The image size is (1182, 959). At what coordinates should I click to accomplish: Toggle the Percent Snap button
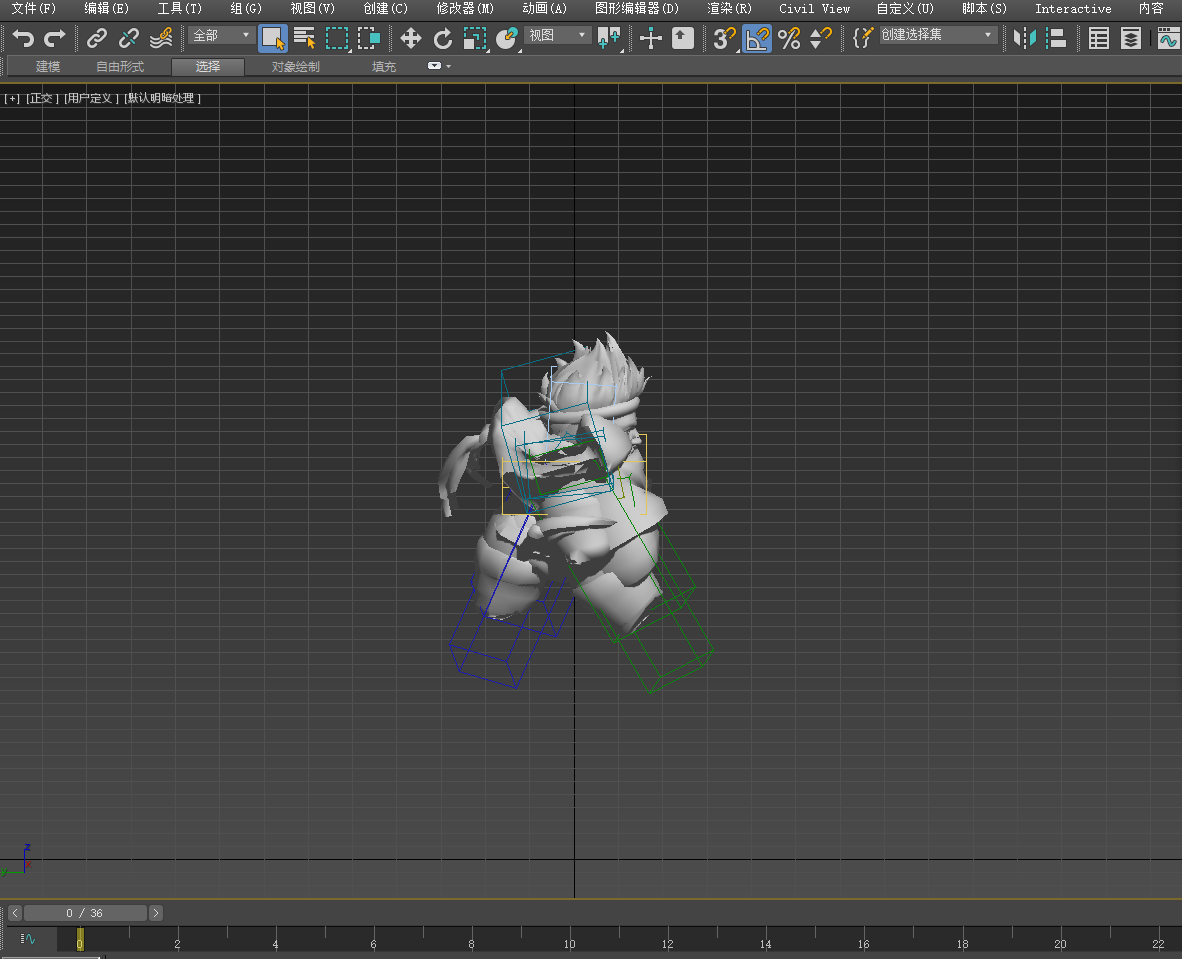789,38
